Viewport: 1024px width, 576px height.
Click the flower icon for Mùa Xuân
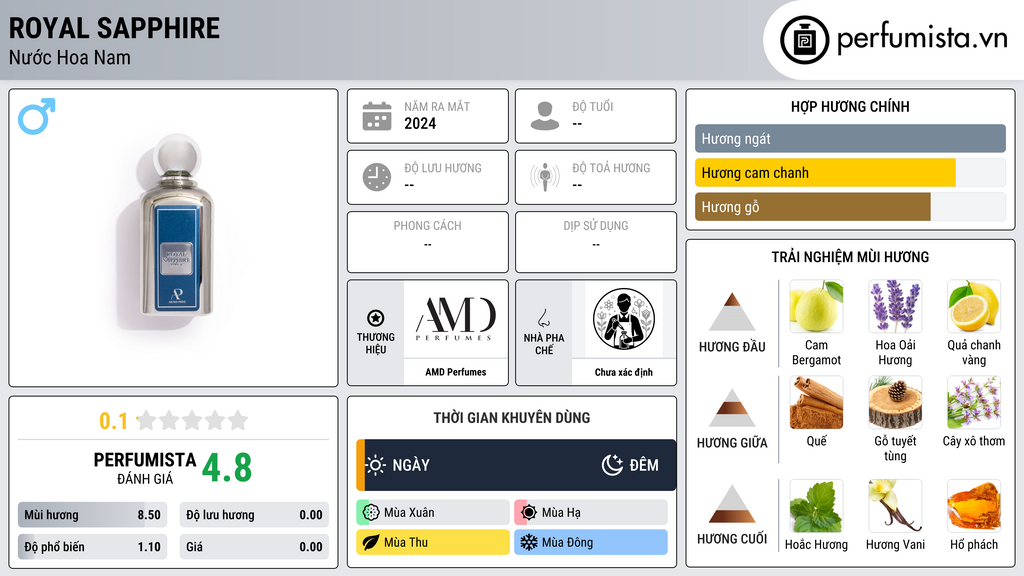click(371, 513)
